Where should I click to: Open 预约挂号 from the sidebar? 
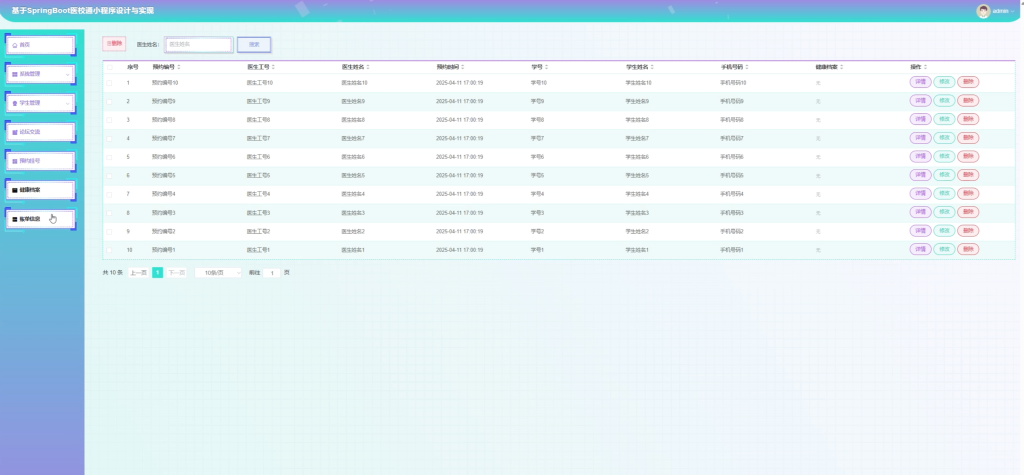click(40, 161)
